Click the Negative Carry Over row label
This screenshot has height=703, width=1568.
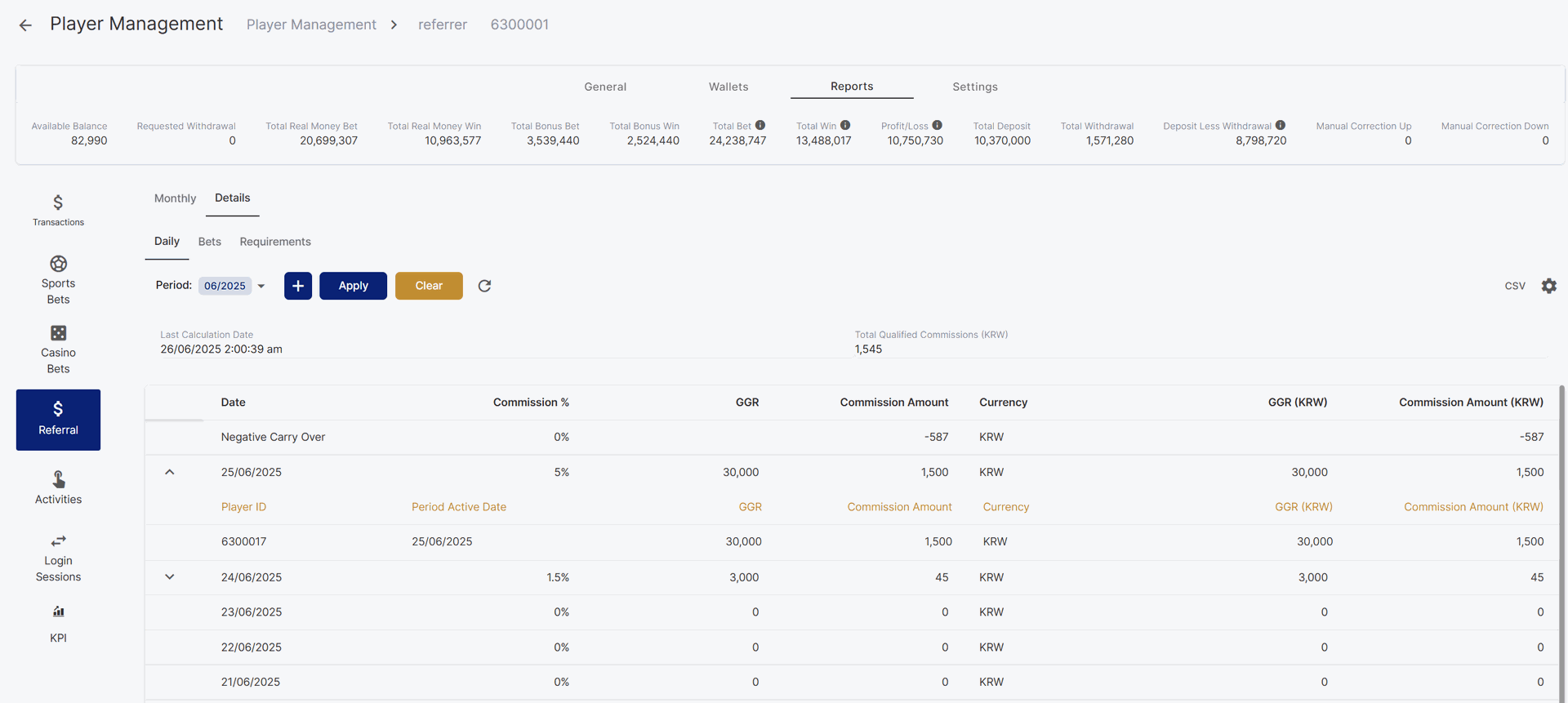[273, 437]
